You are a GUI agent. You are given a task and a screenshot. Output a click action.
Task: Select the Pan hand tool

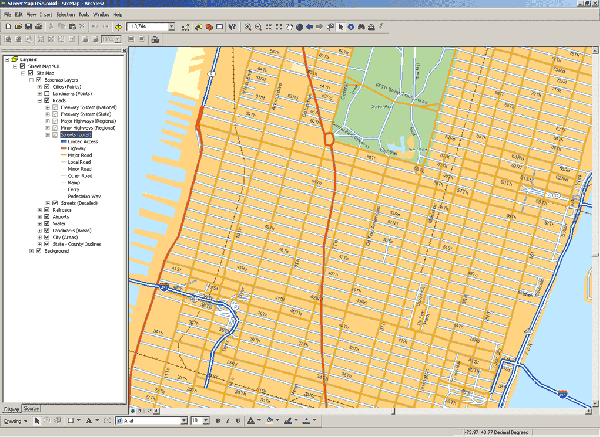point(289,27)
